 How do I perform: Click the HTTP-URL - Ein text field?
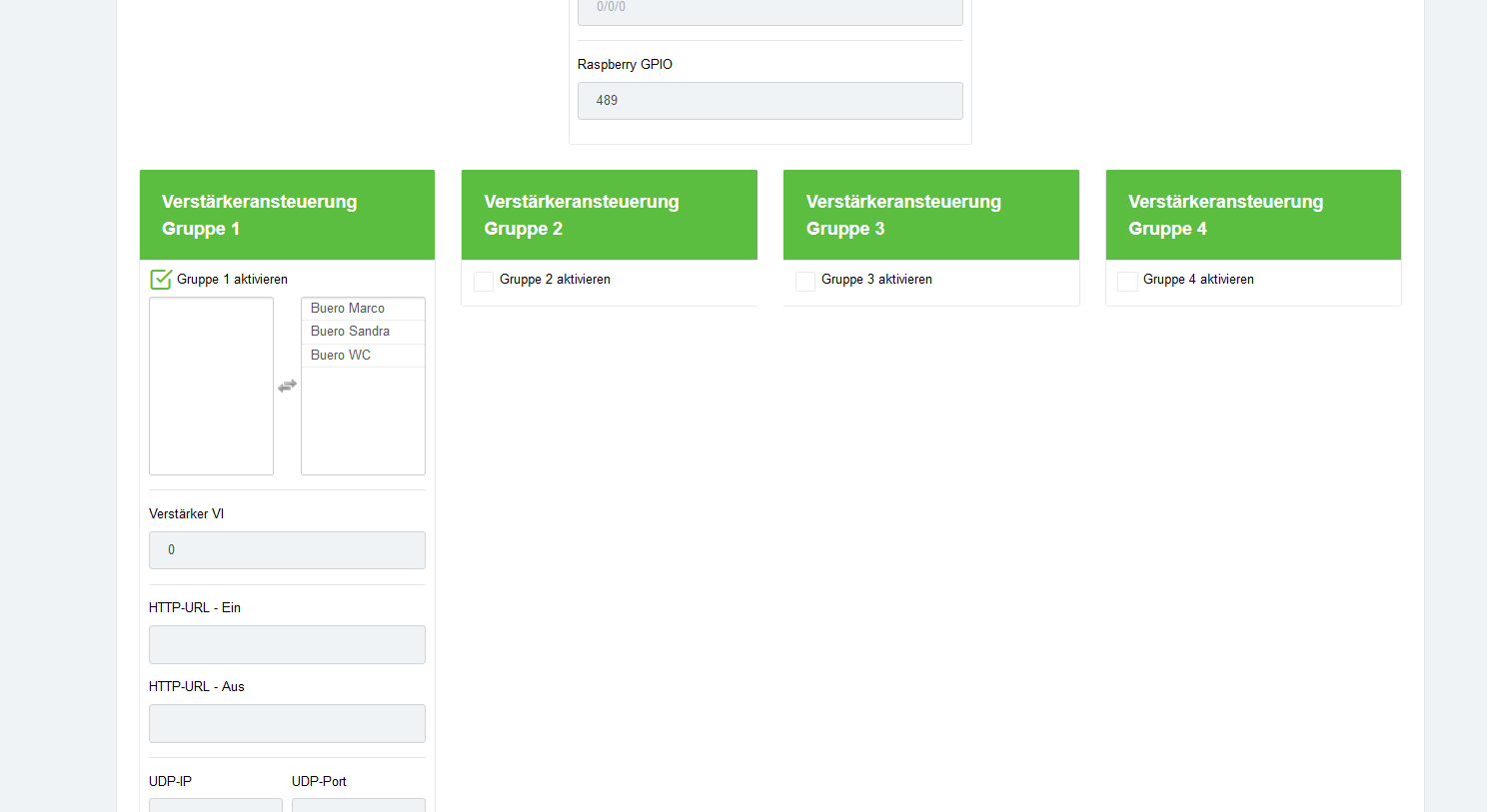[287, 644]
